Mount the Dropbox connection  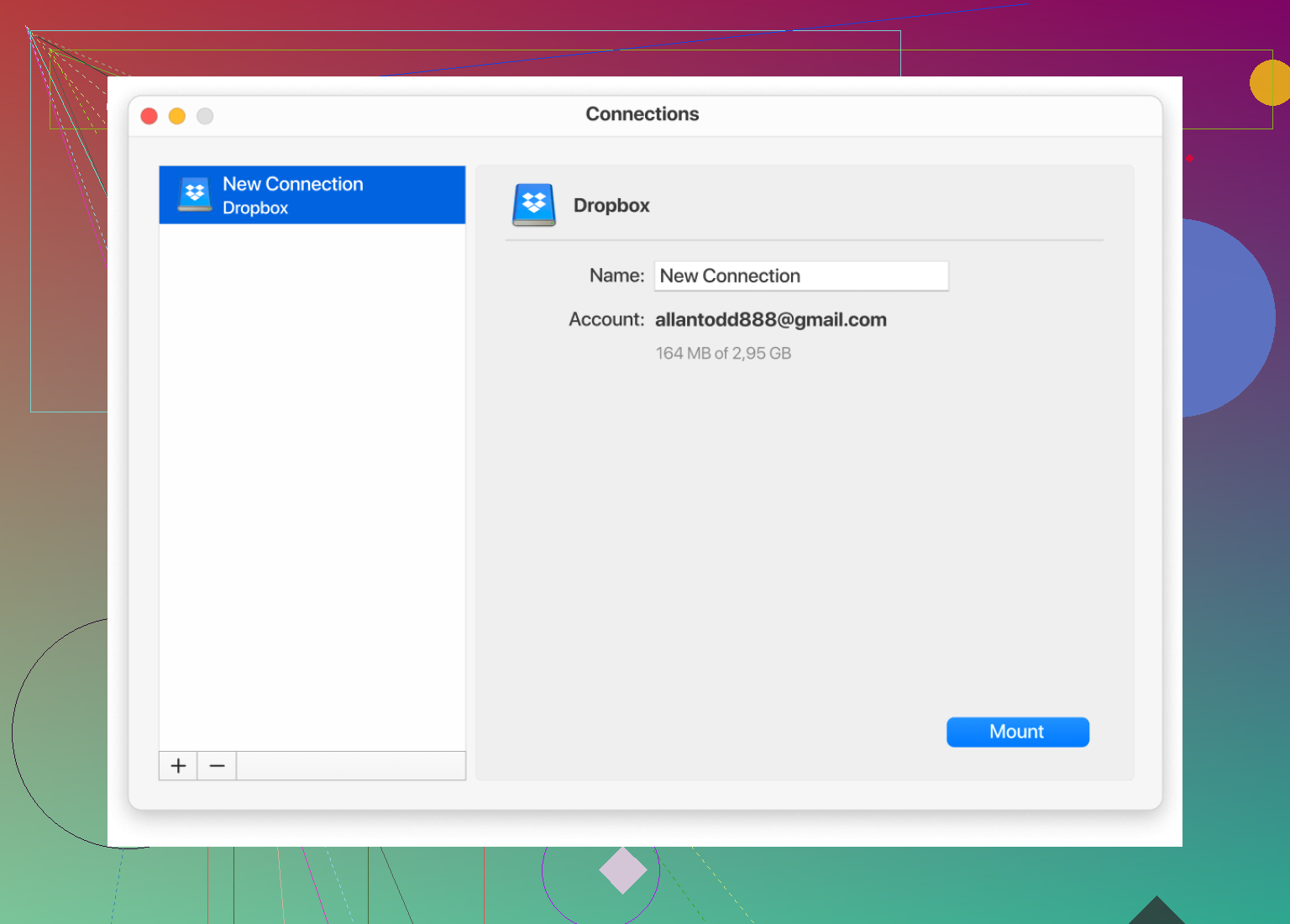tap(1017, 732)
